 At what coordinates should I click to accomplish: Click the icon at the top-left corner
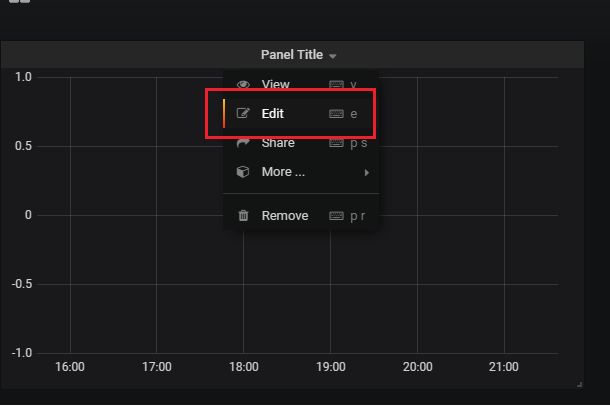click(x=18, y=2)
